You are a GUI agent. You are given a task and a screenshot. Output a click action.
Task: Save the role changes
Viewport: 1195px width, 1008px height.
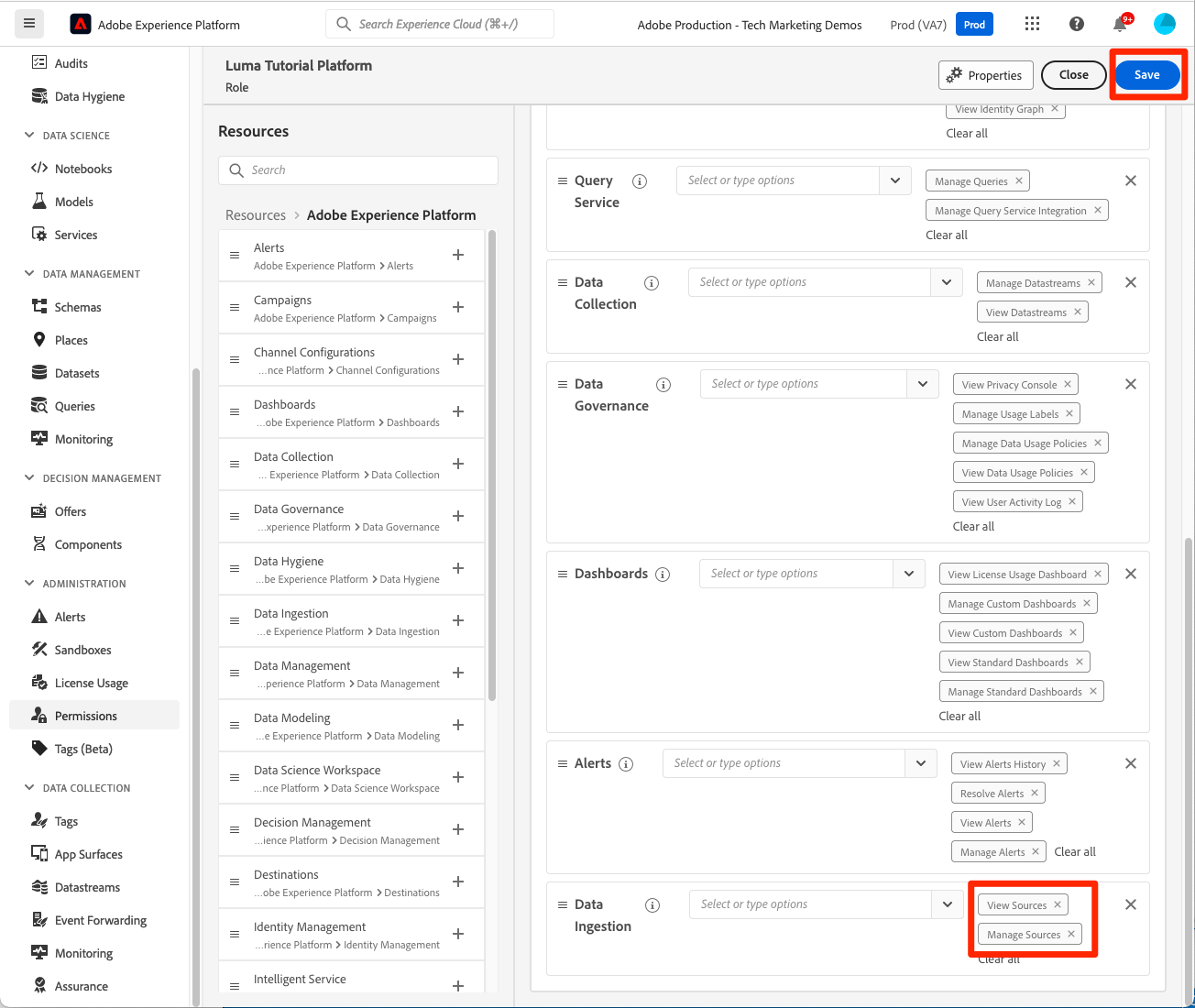tap(1147, 75)
